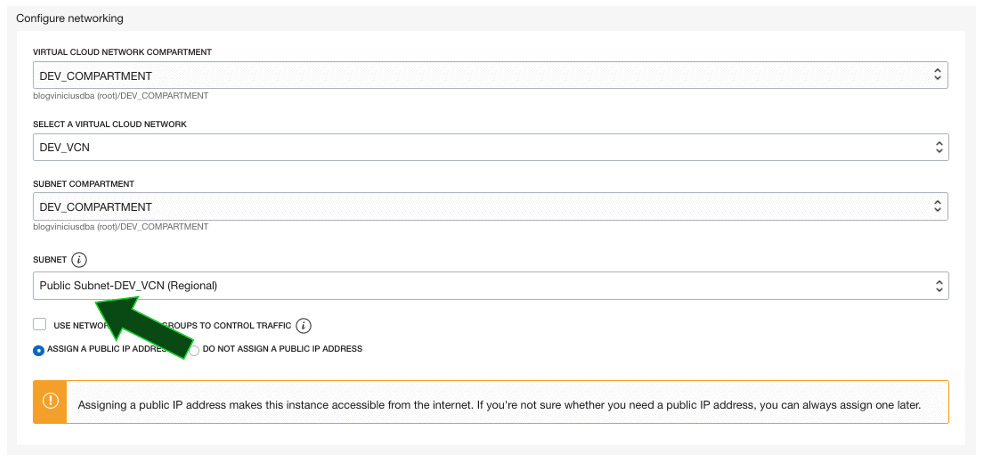Click the green arrow annotation graphic

[150, 328]
